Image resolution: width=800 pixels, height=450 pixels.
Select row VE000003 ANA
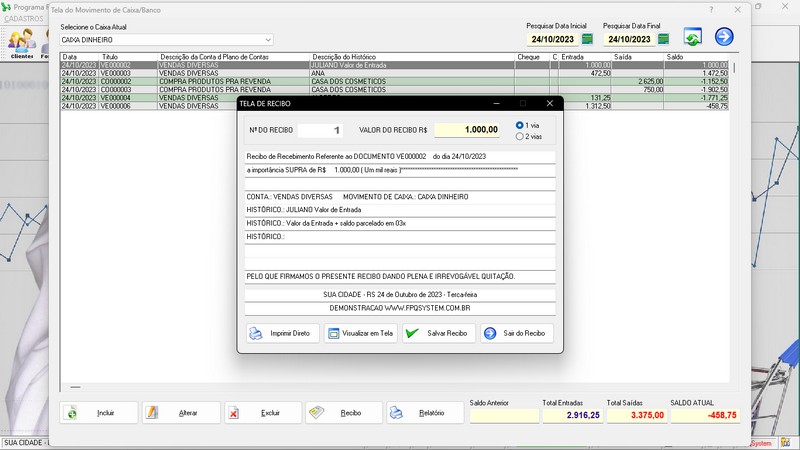[394, 73]
